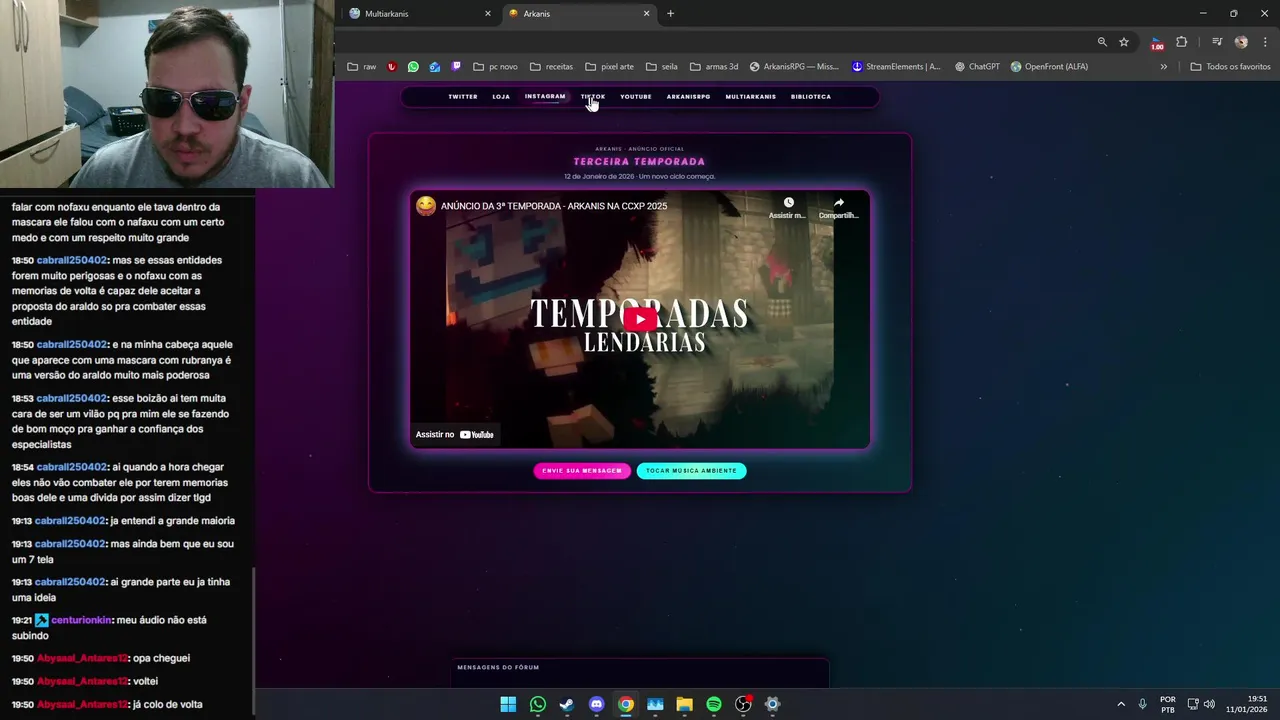Viewport: 1280px width, 720px height.
Task: Open the pixel arte bookmarks folder
Action: pos(609,67)
